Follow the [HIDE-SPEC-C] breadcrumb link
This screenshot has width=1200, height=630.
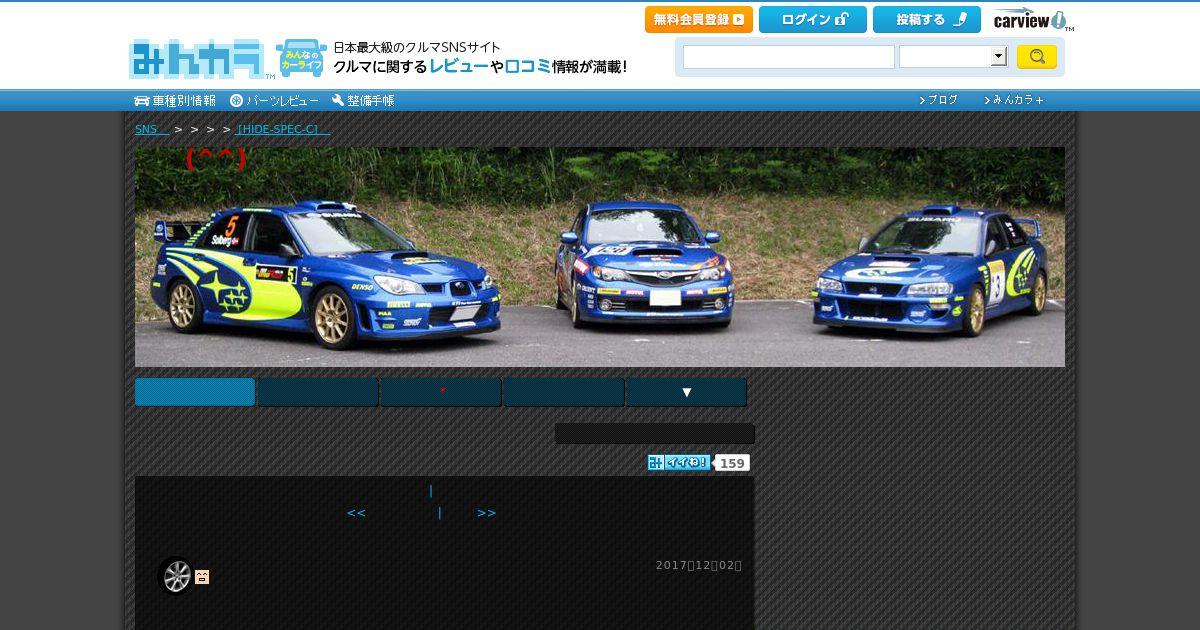click(284, 129)
